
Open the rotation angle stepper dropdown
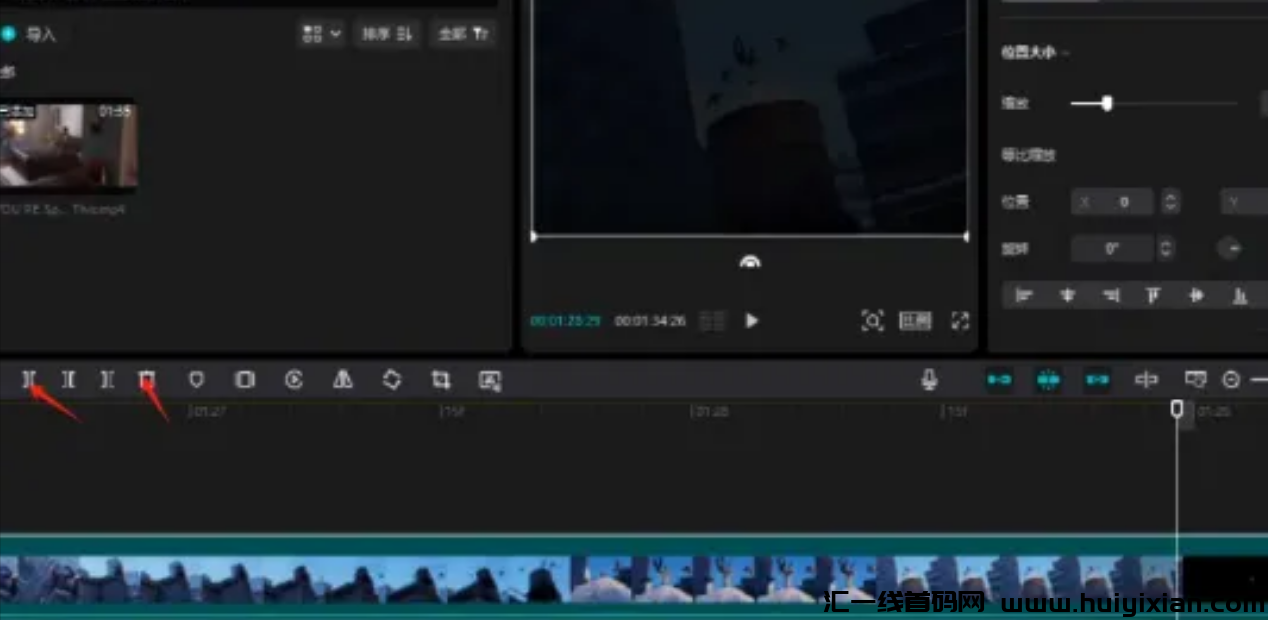pyautogui.click(x=1167, y=248)
